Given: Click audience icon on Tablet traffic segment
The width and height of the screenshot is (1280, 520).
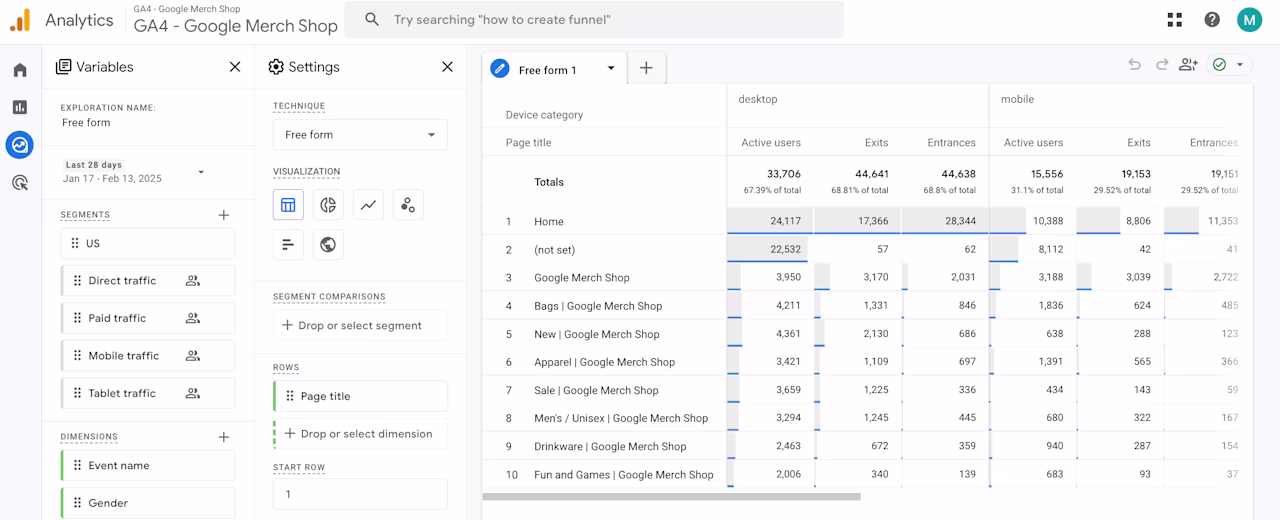Looking at the screenshot, I should [x=193, y=393].
